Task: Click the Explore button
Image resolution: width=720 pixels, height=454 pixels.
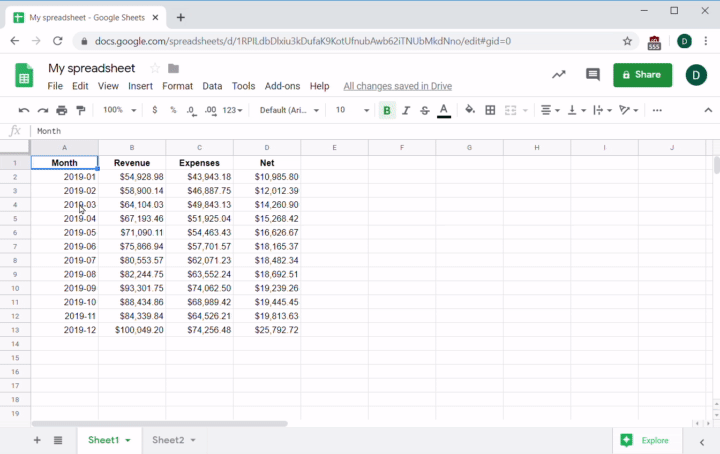Action: [645, 440]
